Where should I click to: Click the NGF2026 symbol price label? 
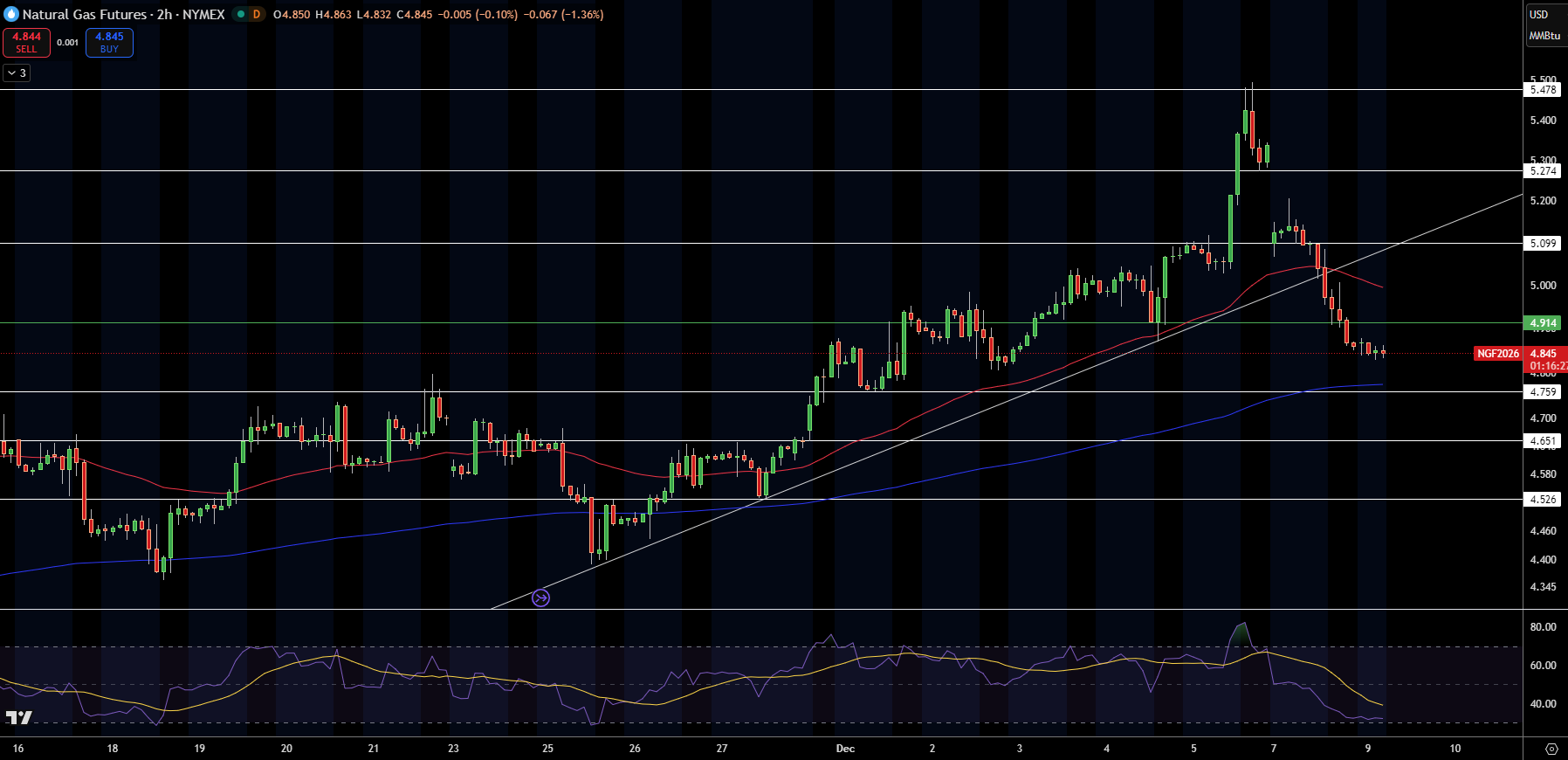(x=1497, y=354)
